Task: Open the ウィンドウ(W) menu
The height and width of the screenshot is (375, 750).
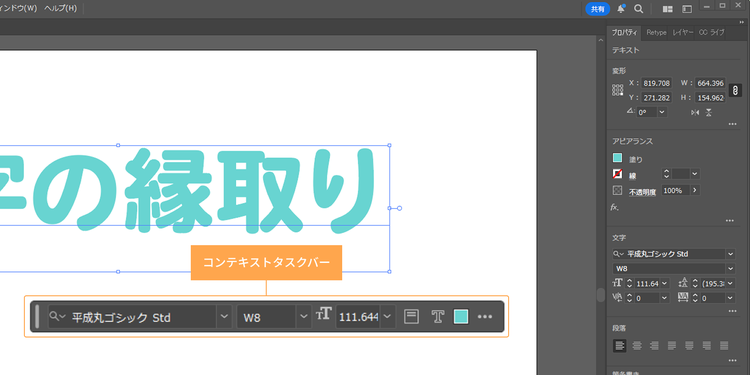Action: point(19,9)
